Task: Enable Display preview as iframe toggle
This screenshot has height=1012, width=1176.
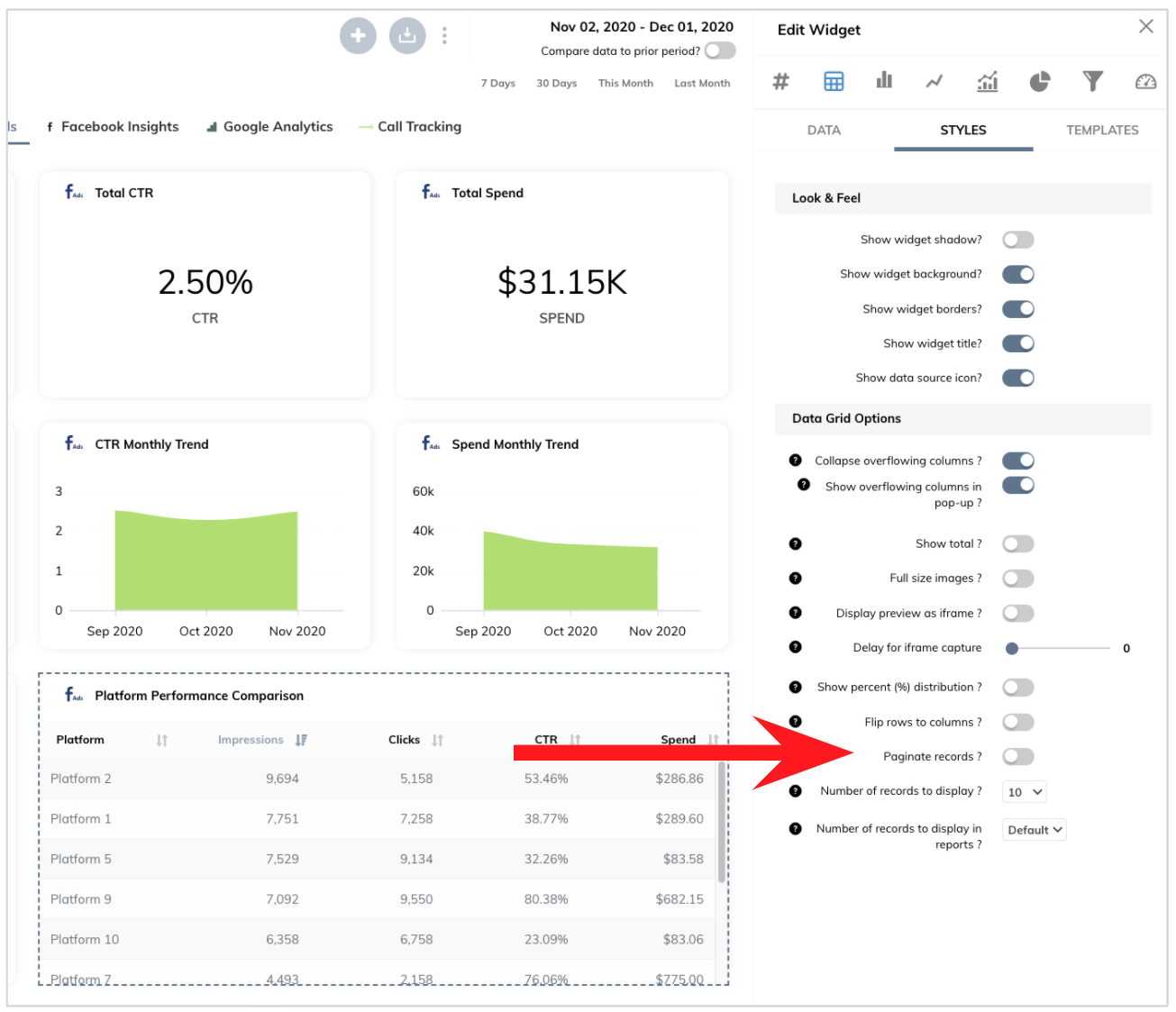Action: point(1018,613)
